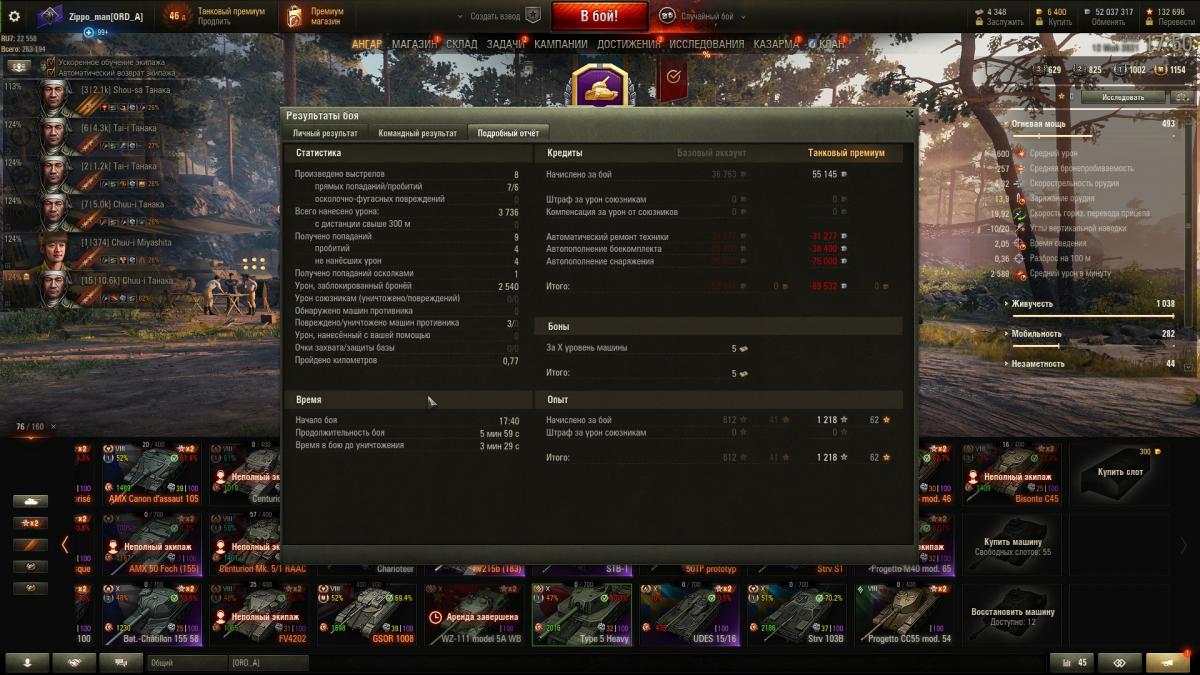Select the Progetto CC55 mod. 54 card
The height and width of the screenshot is (675, 1200).
[x=904, y=615]
